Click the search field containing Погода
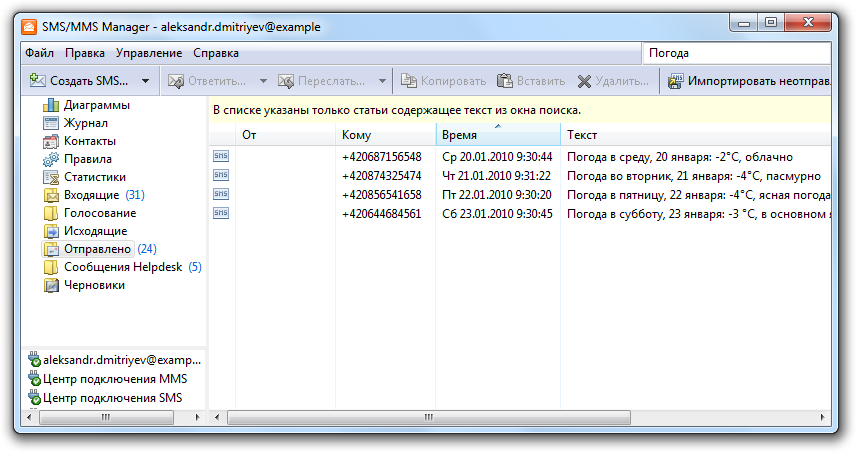 734,53
